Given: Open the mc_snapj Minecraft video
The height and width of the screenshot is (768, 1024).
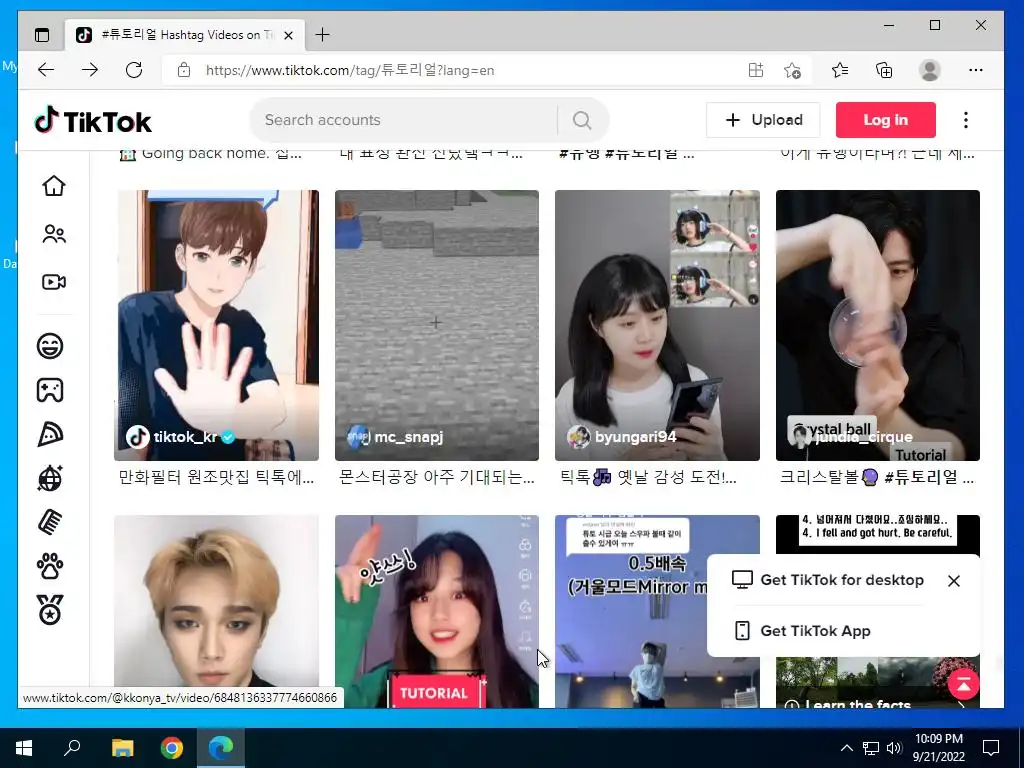Looking at the screenshot, I should (x=437, y=325).
